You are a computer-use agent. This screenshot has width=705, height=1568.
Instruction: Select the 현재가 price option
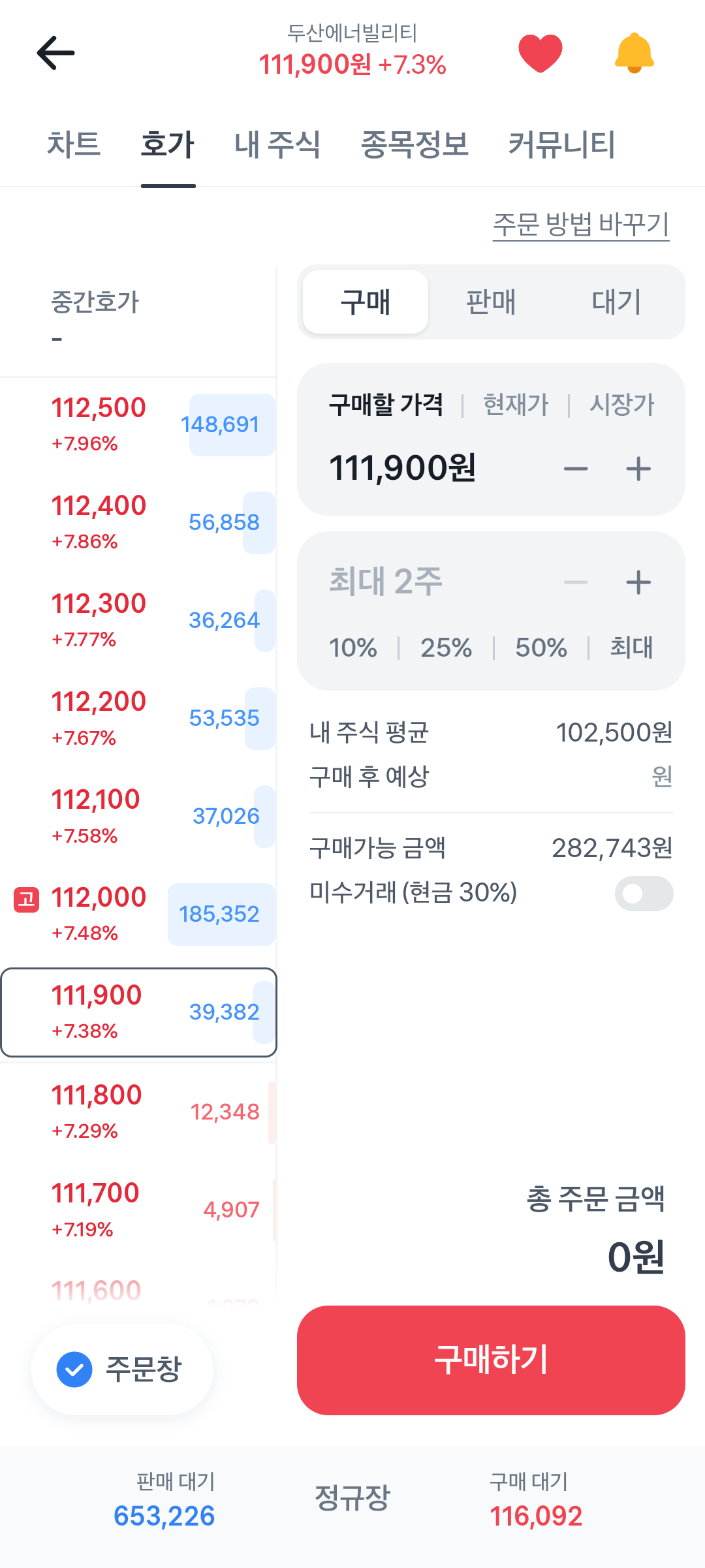click(x=516, y=405)
